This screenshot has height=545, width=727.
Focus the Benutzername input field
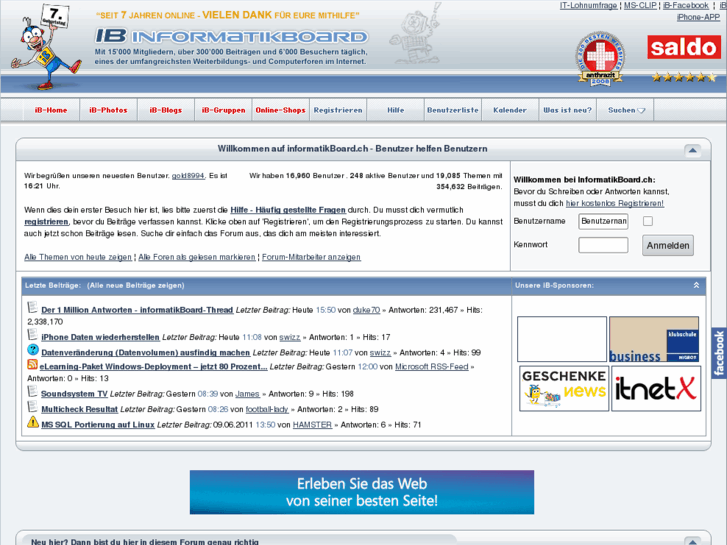point(603,221)
